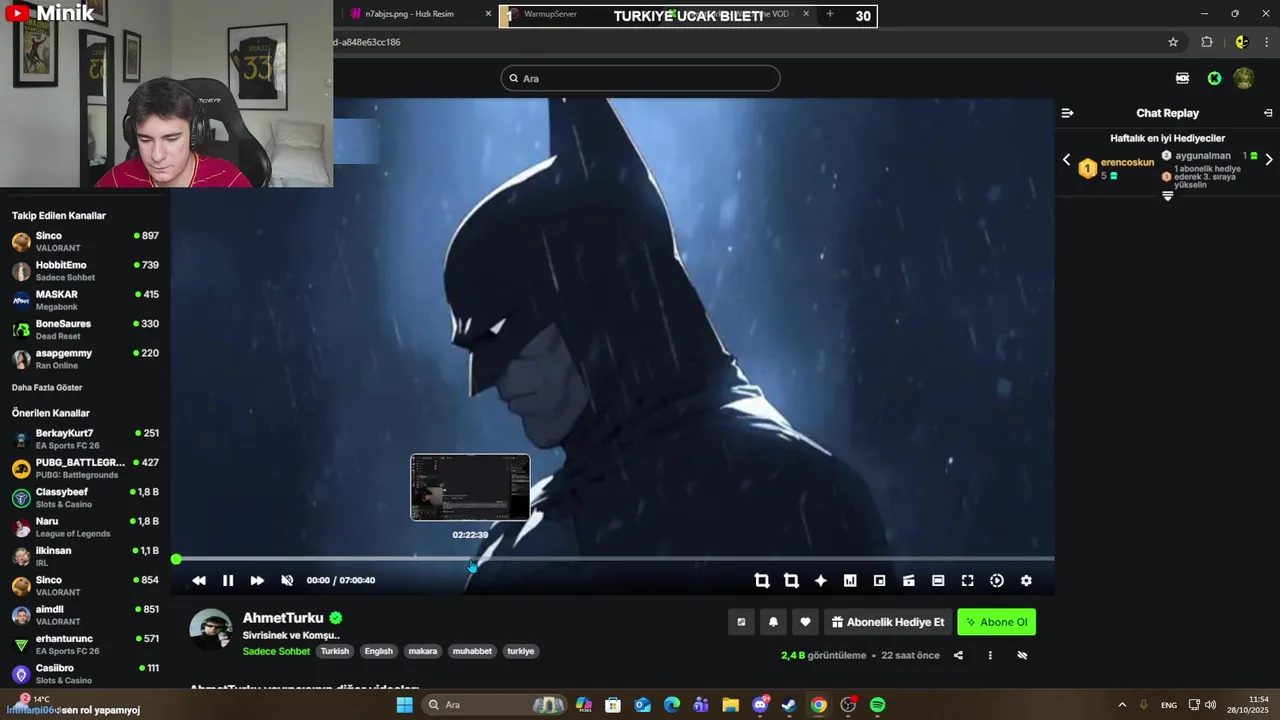The width and height of the screenshot is (1280, 720).
Task: Click the muhabbet tag
Action: click(472, 651)
